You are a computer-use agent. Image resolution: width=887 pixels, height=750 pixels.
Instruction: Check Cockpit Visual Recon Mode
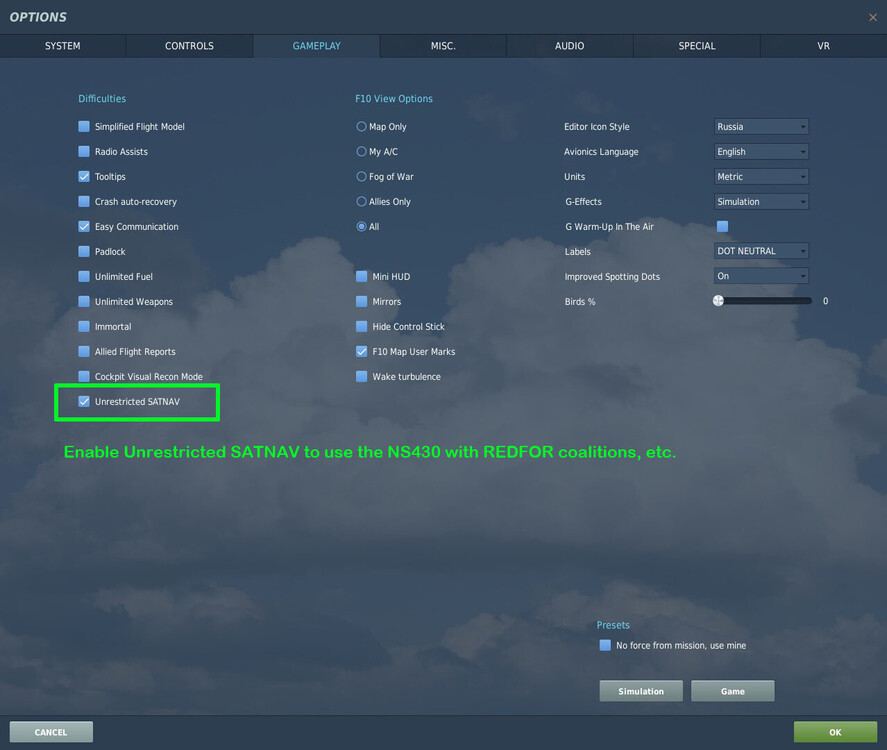tap(84, 376)
